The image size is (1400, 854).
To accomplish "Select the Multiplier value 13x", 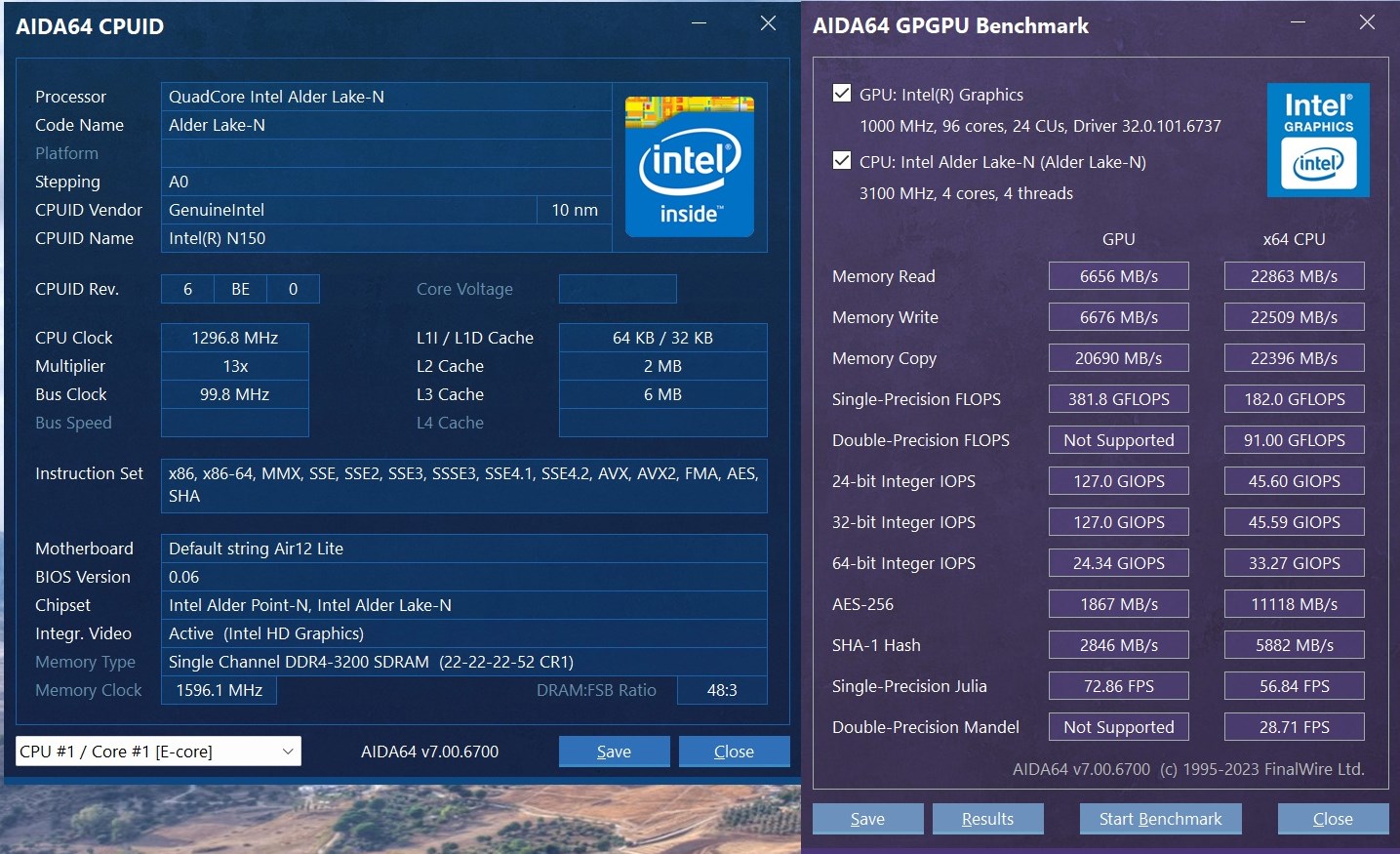I will (x=235, y=366).
